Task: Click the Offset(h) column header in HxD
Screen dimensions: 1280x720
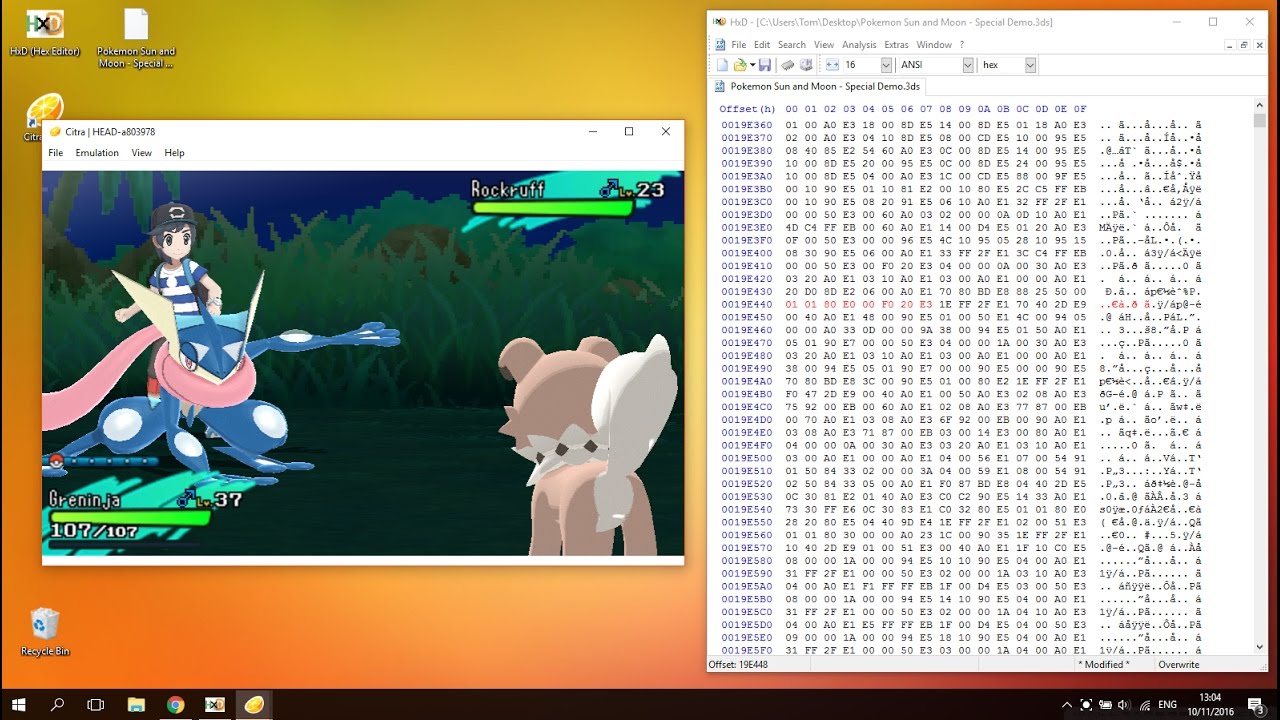Action: point(747,109)
